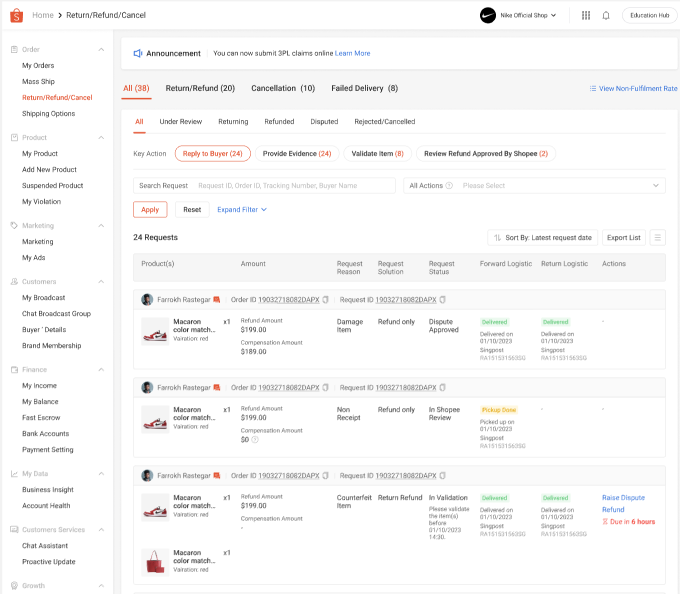Click the compensation amount help icon
This screenshot has height=594, width=680.
[x=255, y=439]
